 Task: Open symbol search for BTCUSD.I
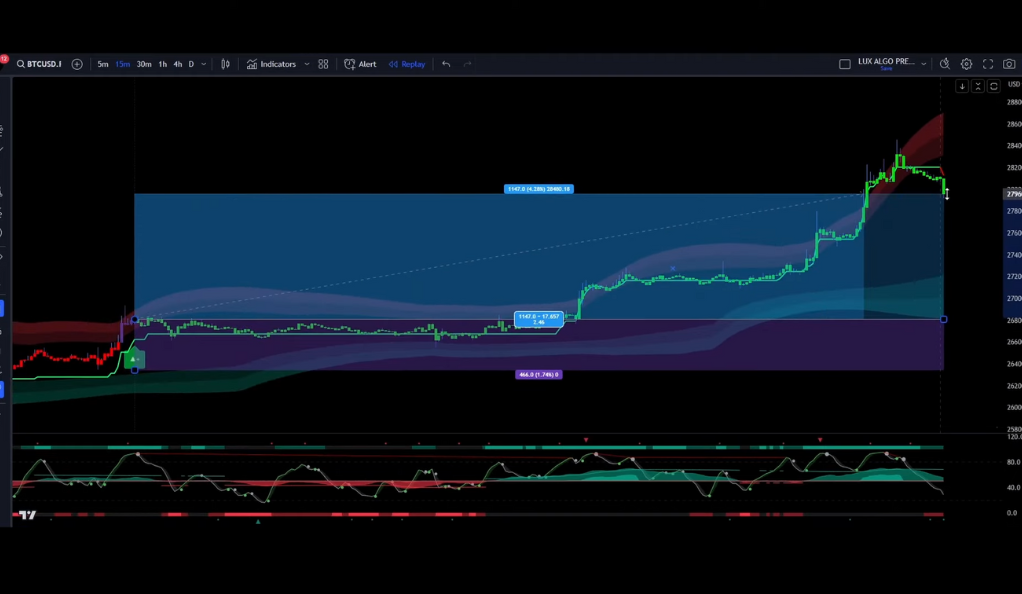tap(39, 64)
